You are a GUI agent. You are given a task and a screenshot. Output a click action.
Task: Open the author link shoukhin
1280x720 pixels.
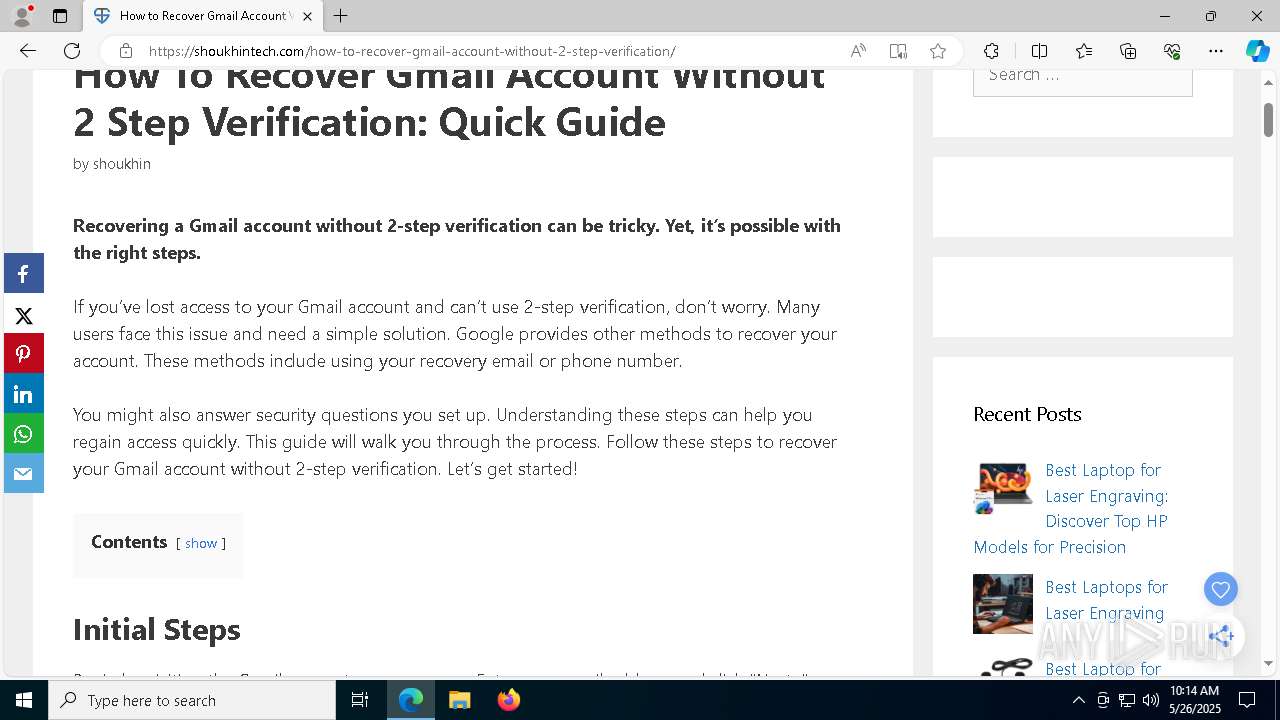tap(122, 164)
